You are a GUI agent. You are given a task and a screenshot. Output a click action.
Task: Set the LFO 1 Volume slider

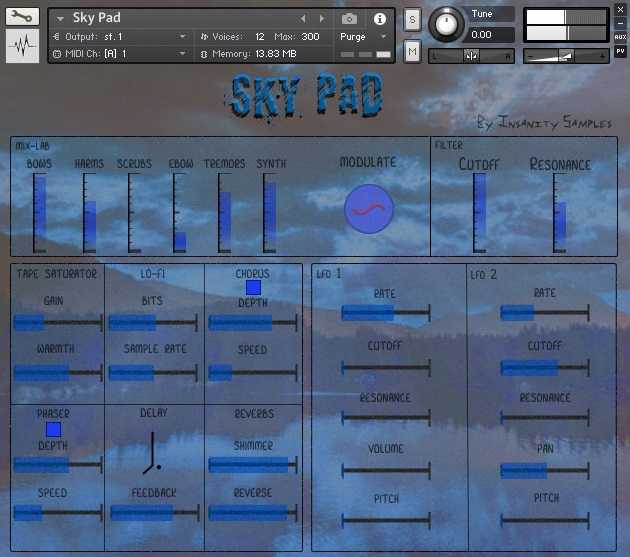tap(386, 470)
